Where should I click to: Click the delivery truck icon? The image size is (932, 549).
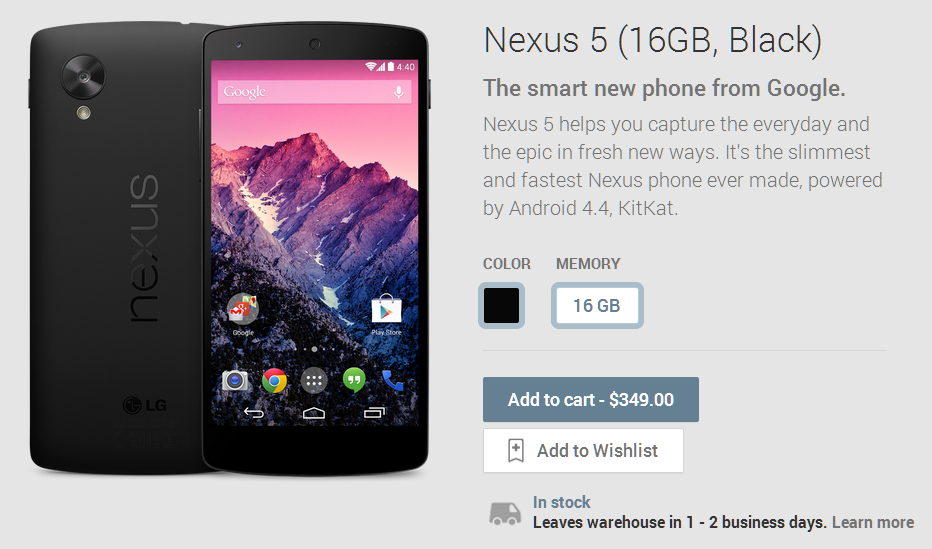click(x=504, y=513)
